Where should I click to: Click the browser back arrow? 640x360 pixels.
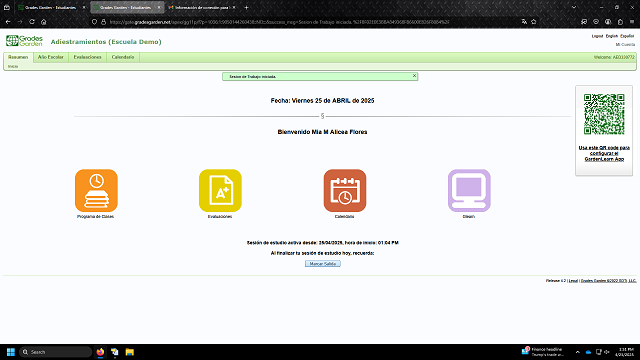tap(8, 22)
